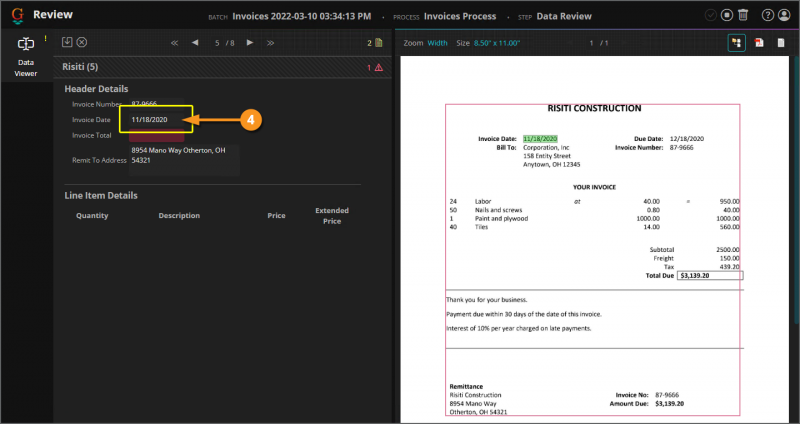Go to the previous document arrow

195,43
